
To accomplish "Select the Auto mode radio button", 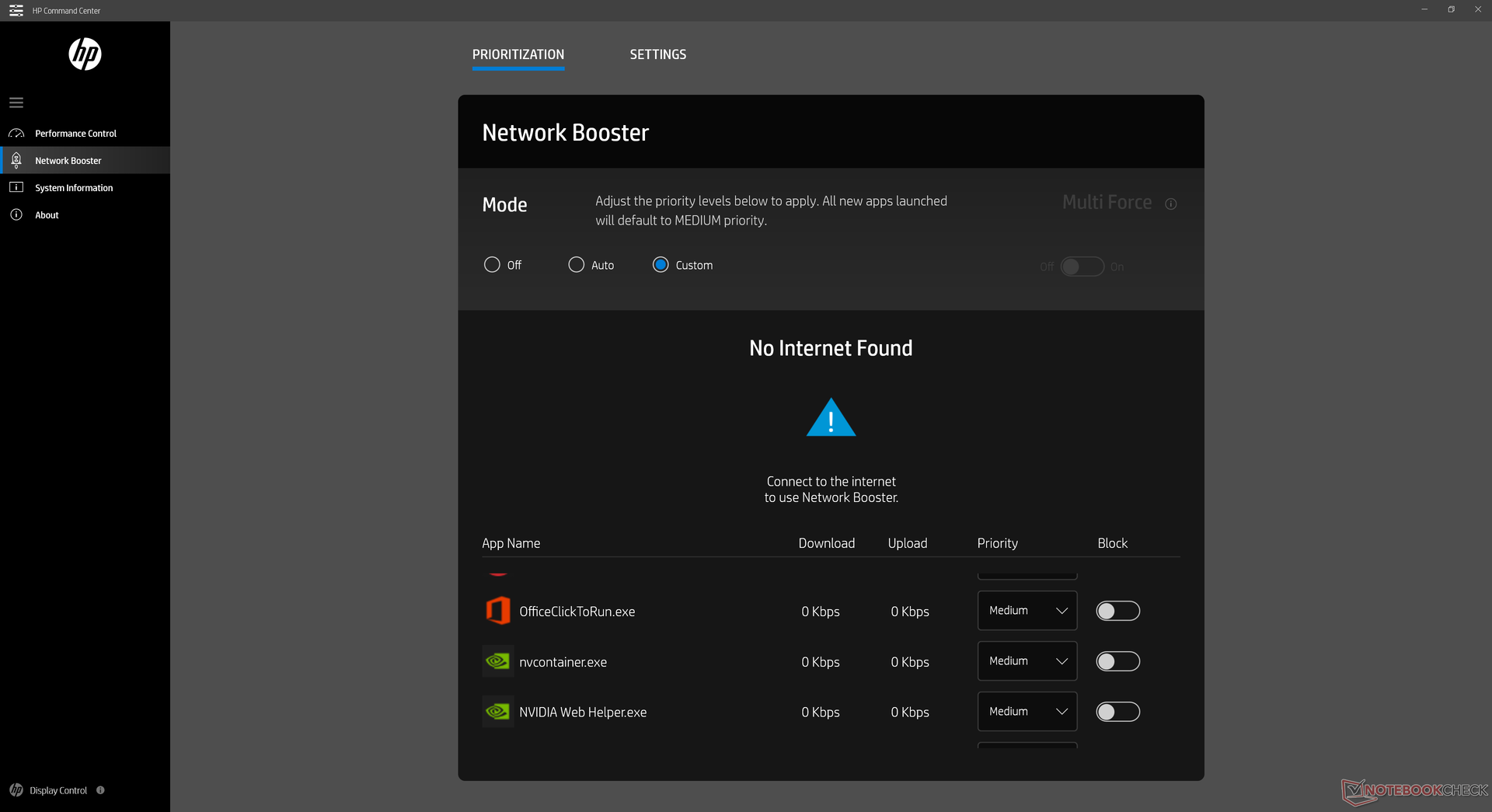I will pyautogui.click(x=576, y=265).
